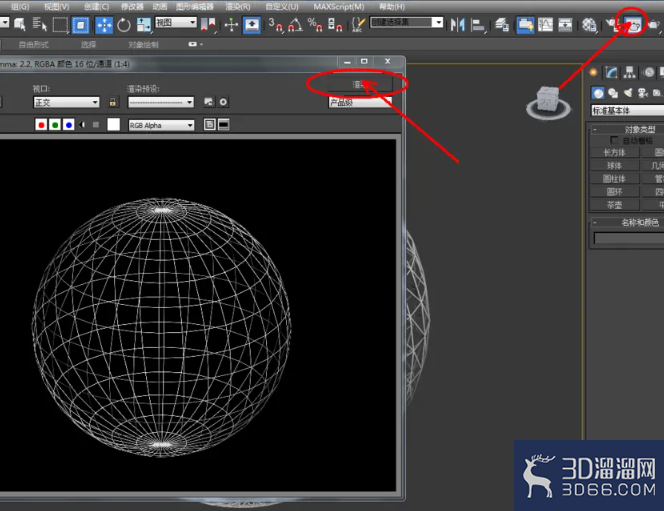Click the Align tool icon
Screen dimensions: 664x511
[478, 25]
